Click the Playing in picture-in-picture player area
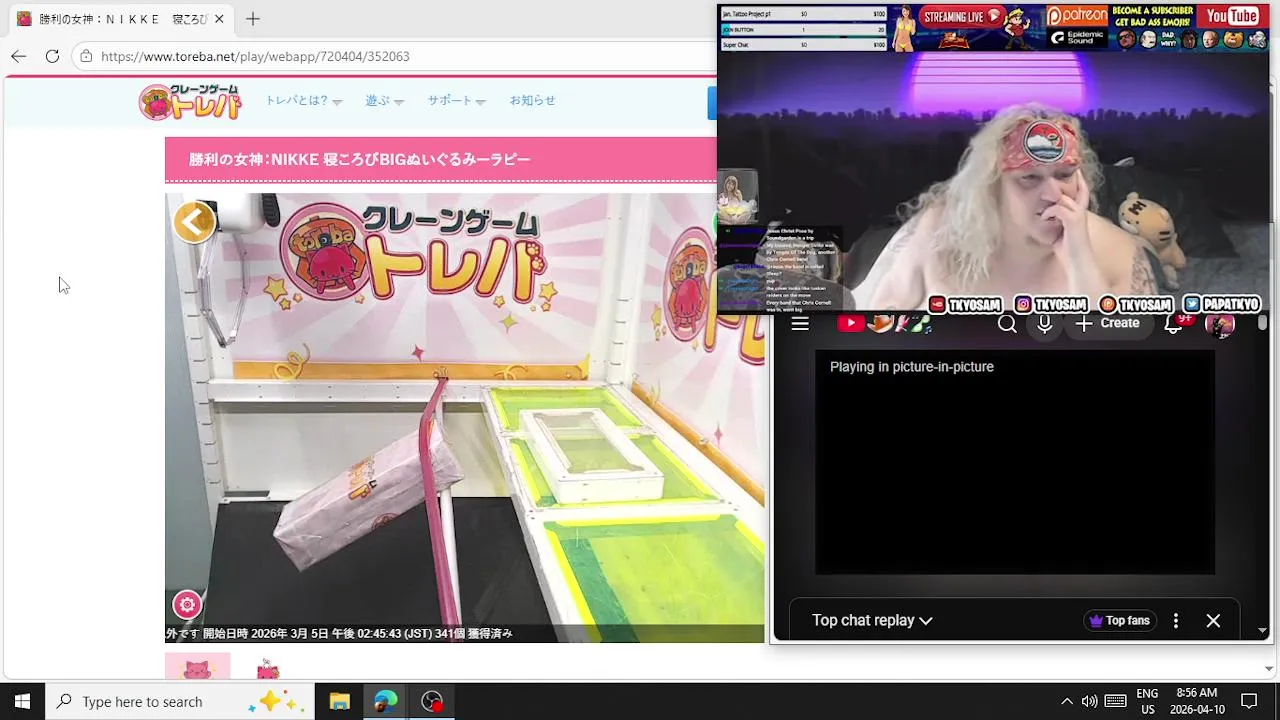This screenshot has width=1280, height=720. 1015,462
